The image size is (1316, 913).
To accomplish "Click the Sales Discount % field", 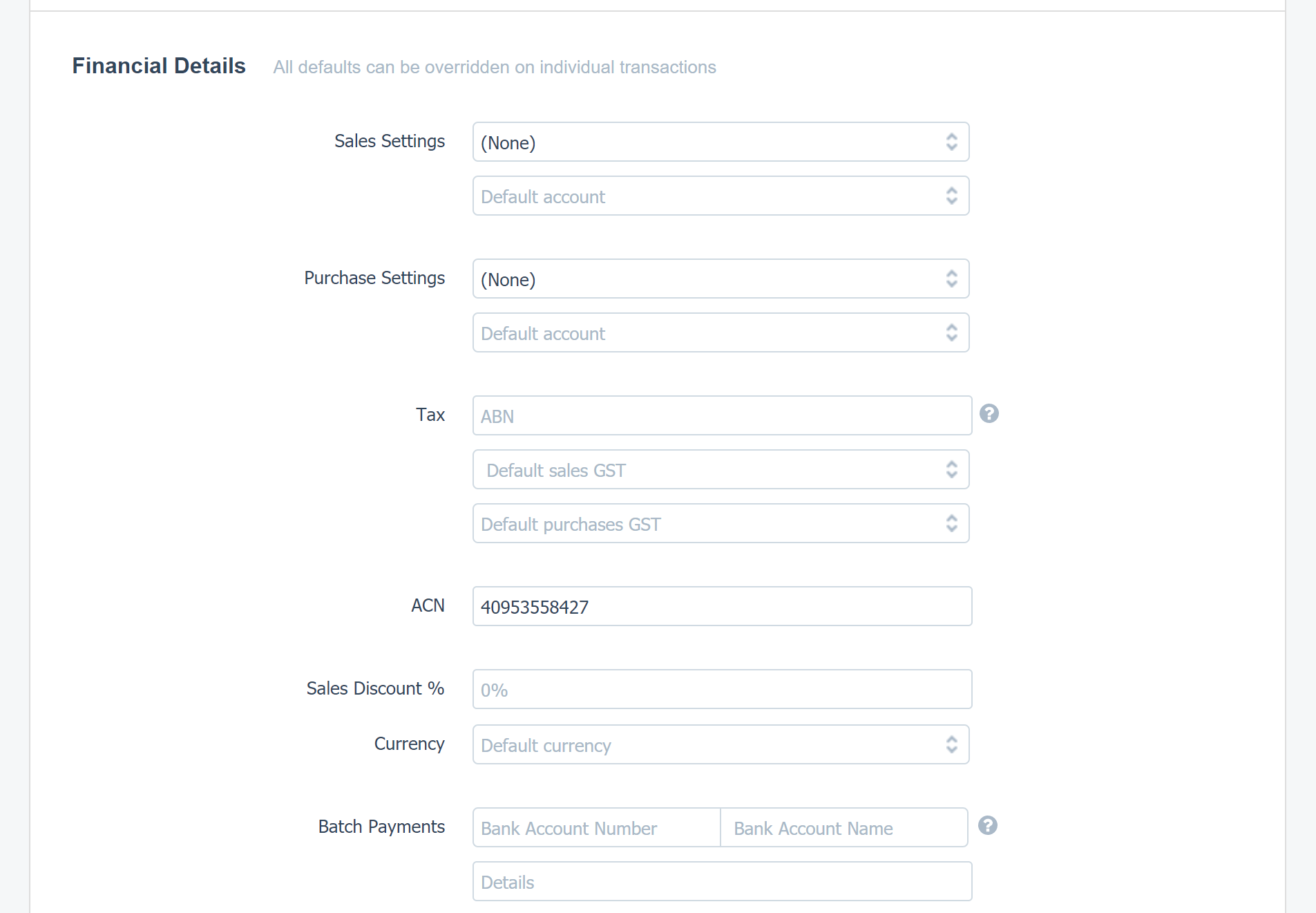I will [722, 689].
